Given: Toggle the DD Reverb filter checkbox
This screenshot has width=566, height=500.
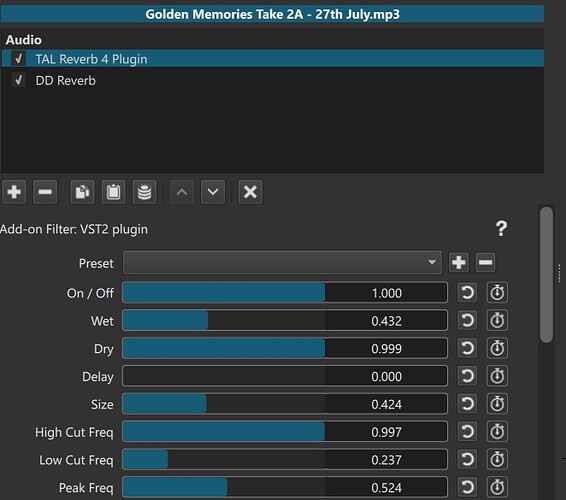Looking at the screenshot, I should (x=18, y=80).
